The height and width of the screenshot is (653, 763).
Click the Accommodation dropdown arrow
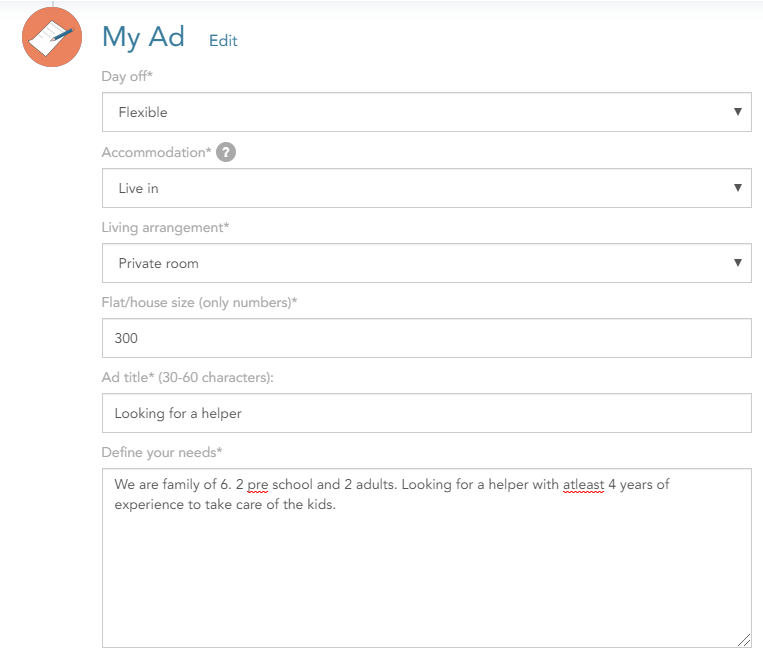pyautogui.click(x=738, y=188)
